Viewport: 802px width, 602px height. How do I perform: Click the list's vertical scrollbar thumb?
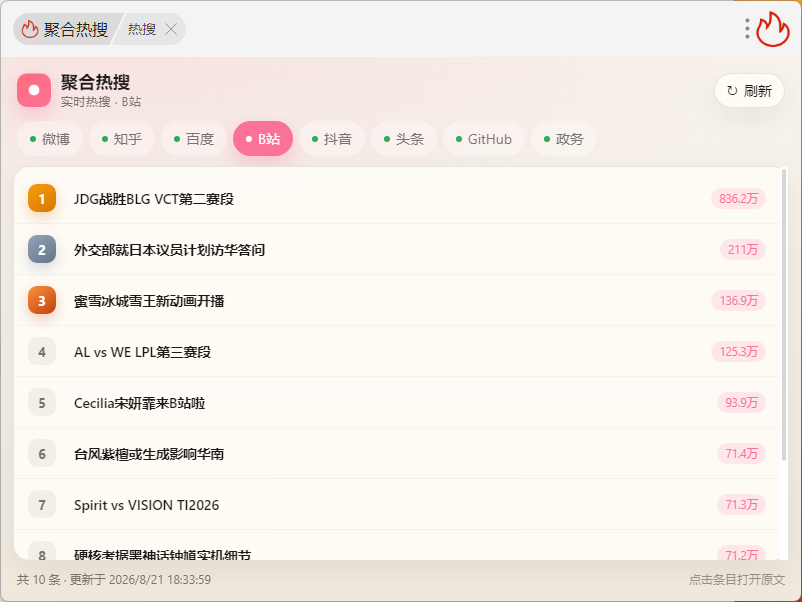pos(784,315)
